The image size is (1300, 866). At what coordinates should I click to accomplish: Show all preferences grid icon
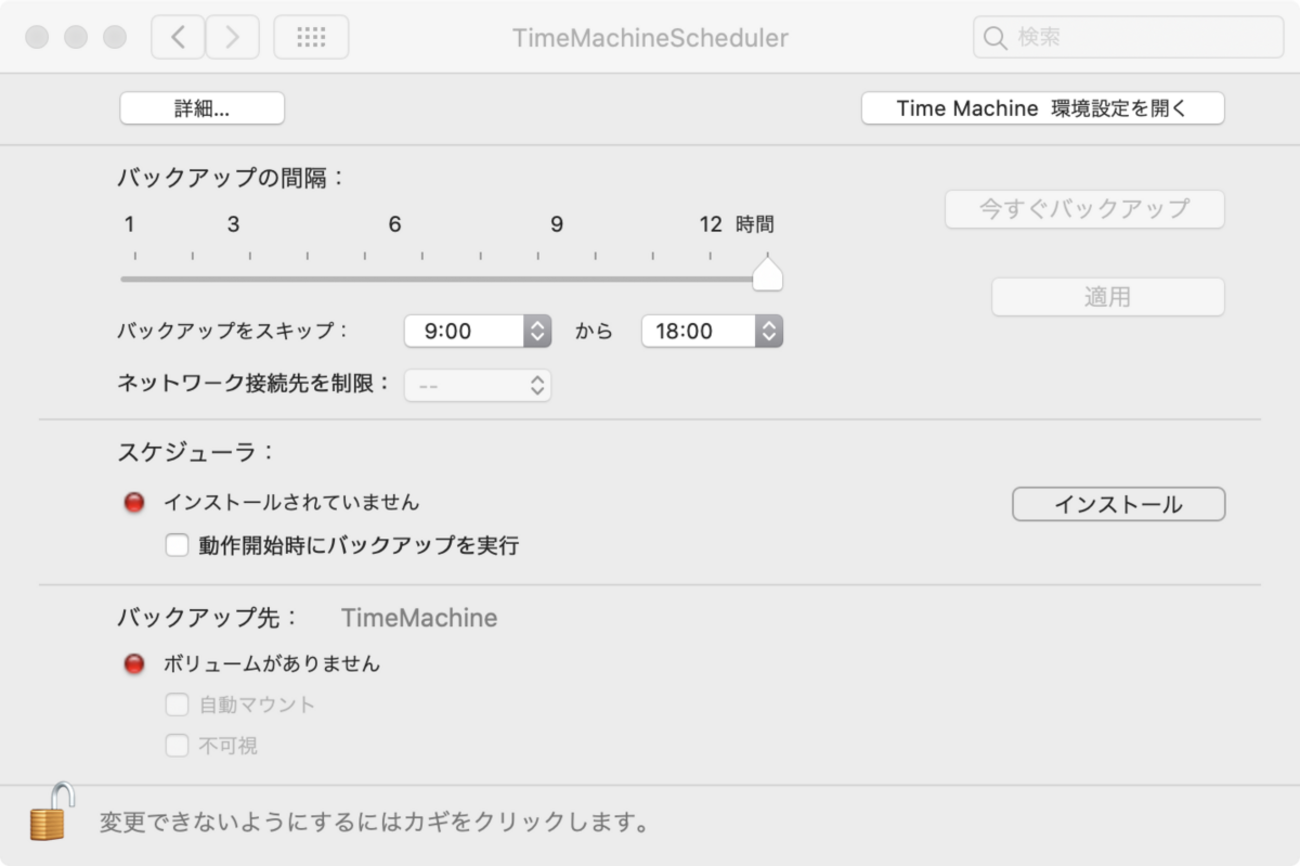click(x=311, y=38)
